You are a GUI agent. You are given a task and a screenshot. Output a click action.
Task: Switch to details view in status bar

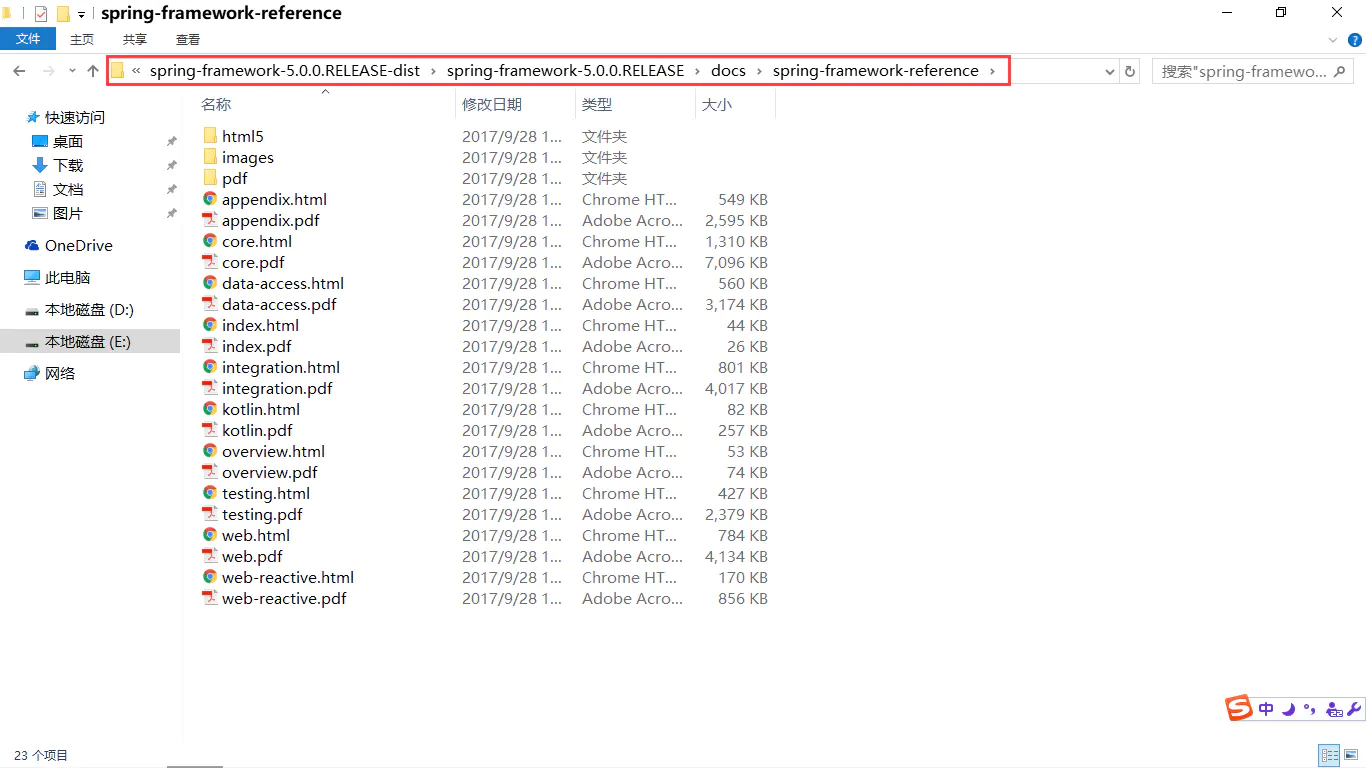(1329, 755)
